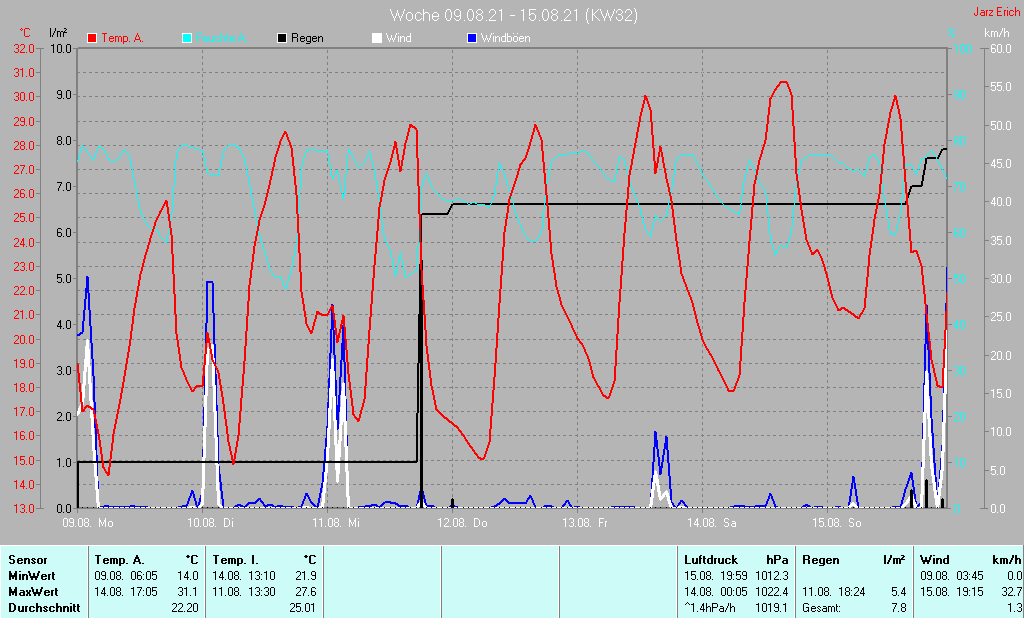Click the 14.08. Sa date marker
Viewport: 1024px width, 618px height.
click(x=718, y=522)
